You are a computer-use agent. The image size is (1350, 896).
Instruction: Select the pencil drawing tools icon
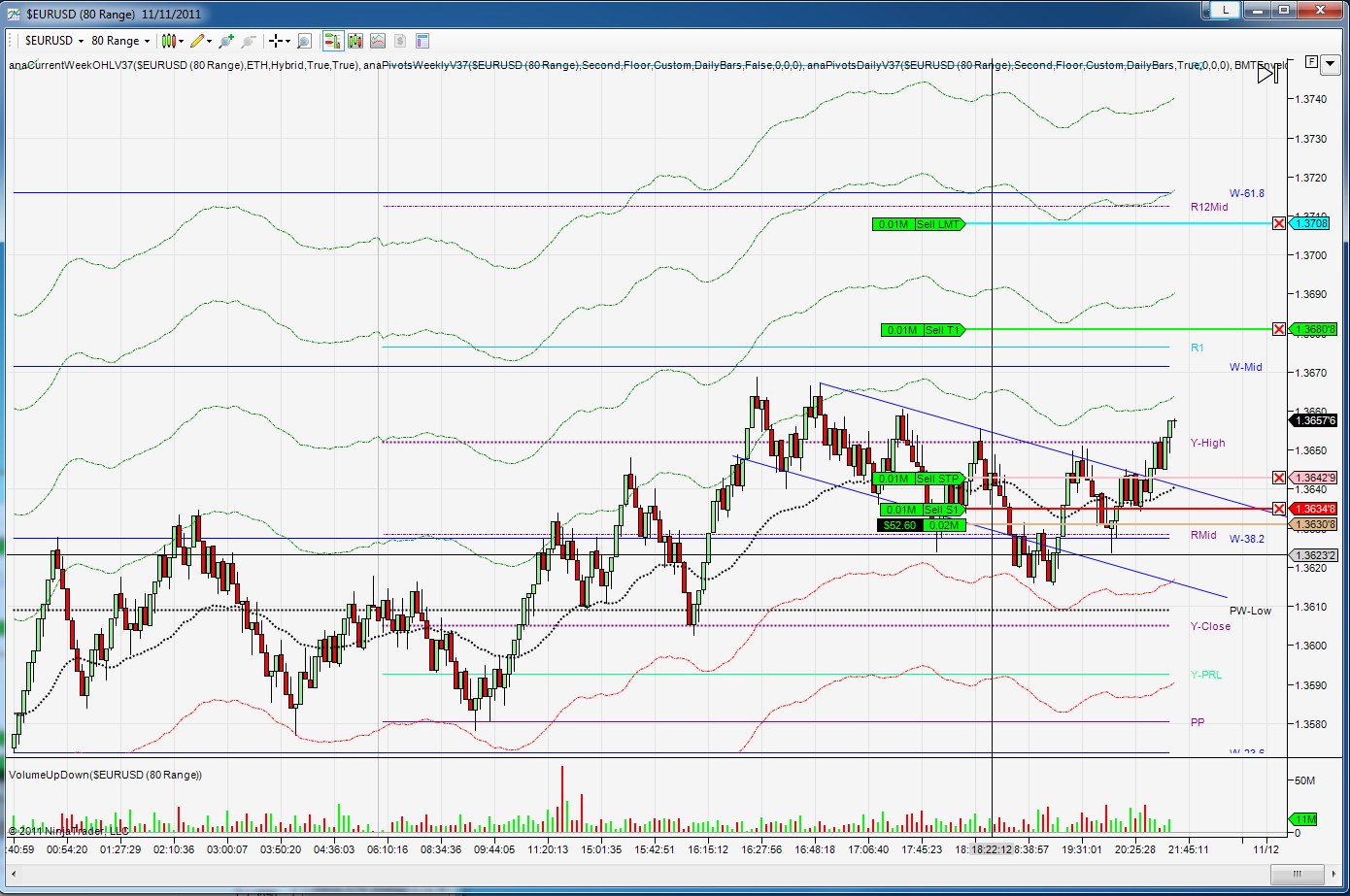197,41
